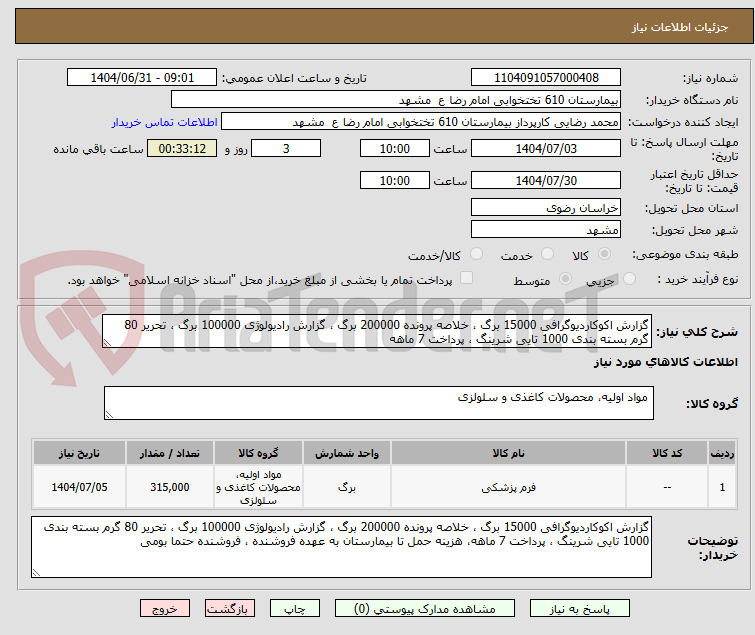Screen dimensions: 755x635
Task: Click the general description text area
Action: click(377, 332)
